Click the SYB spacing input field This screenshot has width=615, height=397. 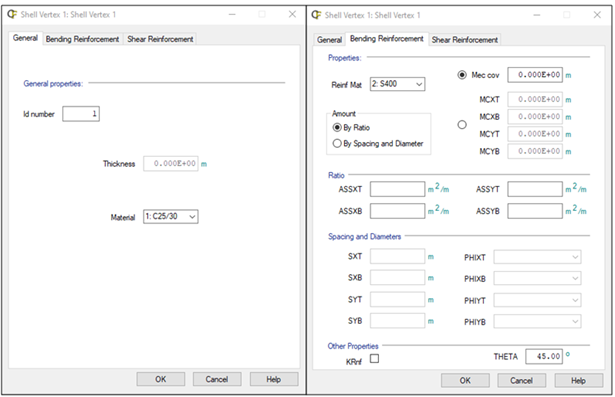coord(397,321)
